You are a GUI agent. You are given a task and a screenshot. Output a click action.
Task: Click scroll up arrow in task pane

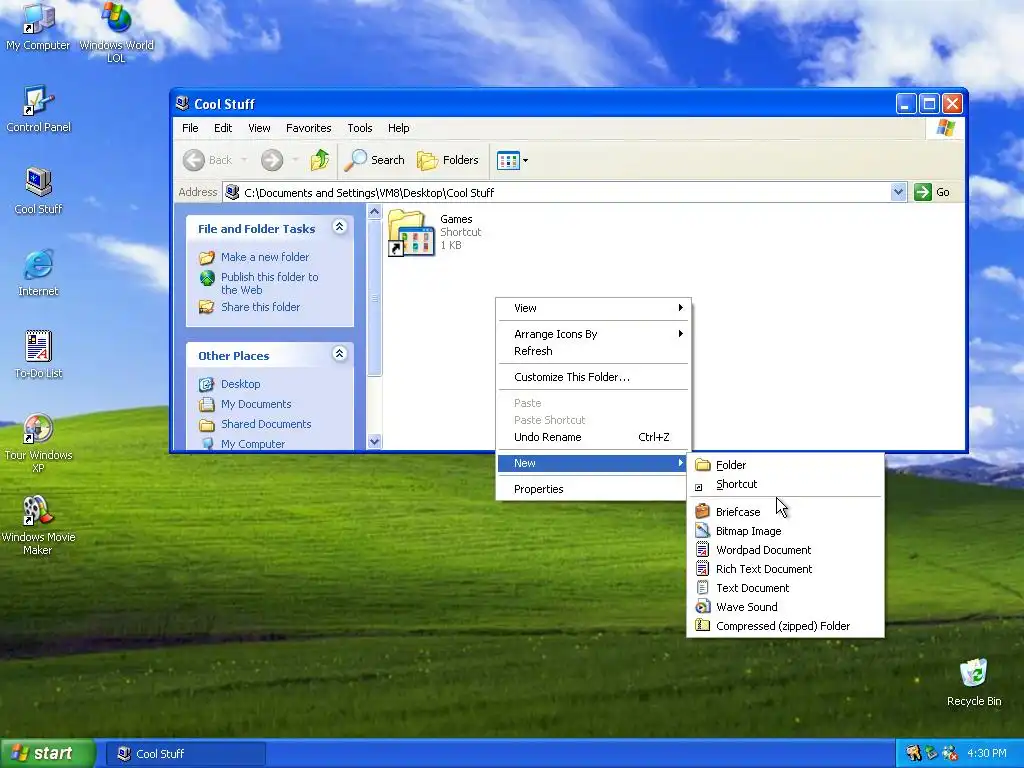pyautogui.click(x=374, y=212)
